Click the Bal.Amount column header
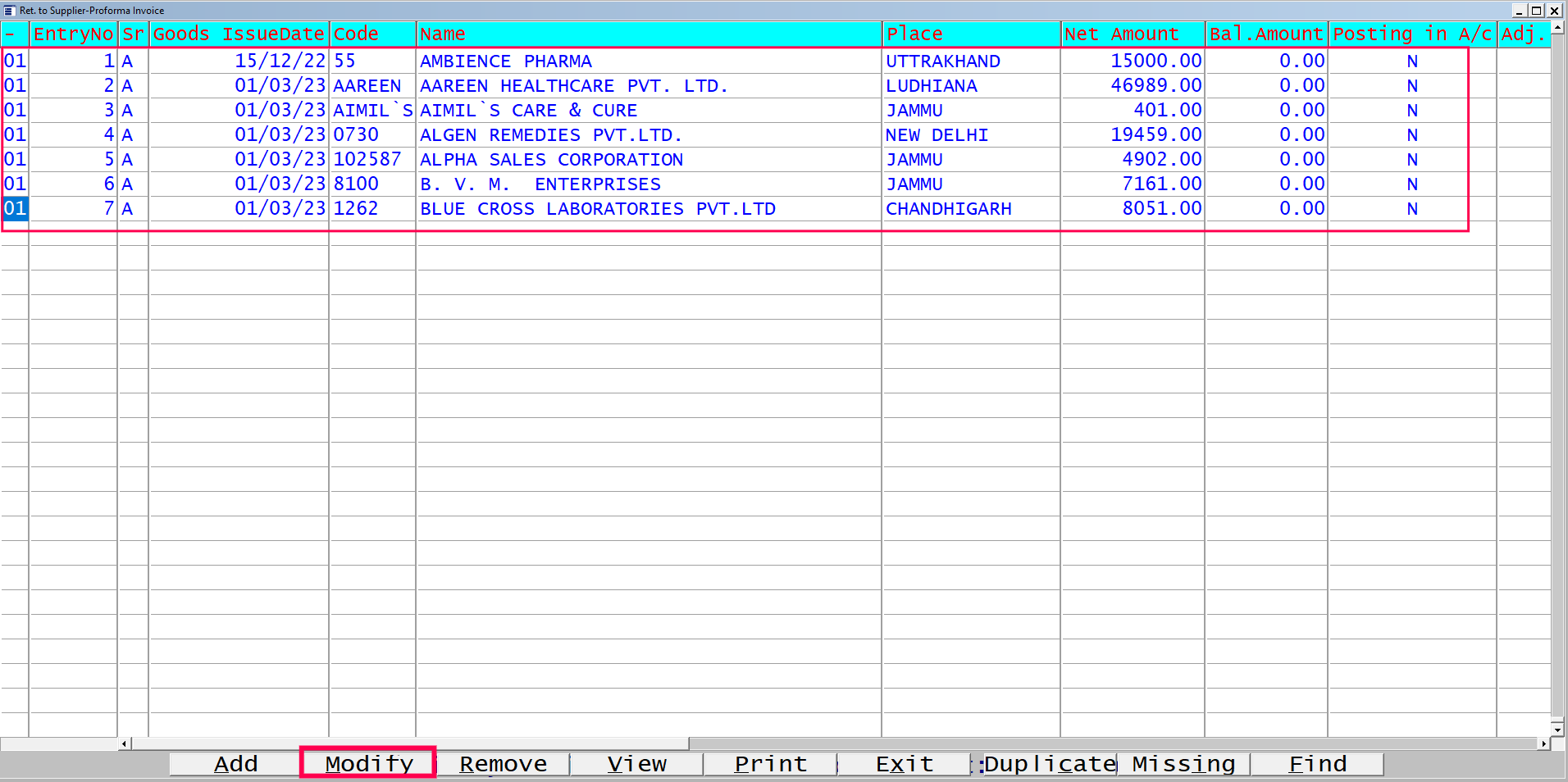Image resolution: width=1568 pixels, height=782 pixels. tap(1266, 34)
